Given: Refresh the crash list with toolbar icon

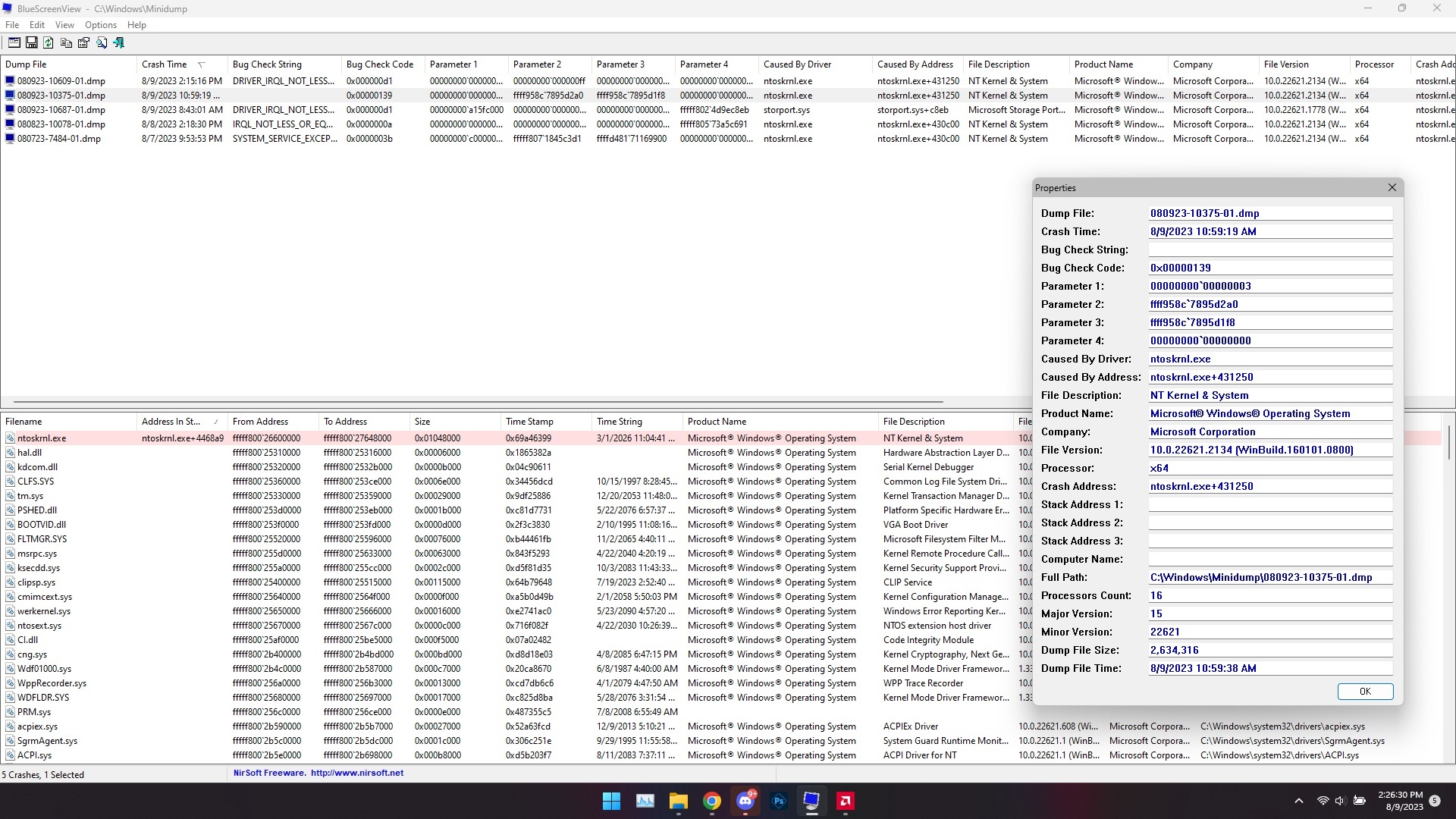Looking at the screenshot, I should [49, 43].
